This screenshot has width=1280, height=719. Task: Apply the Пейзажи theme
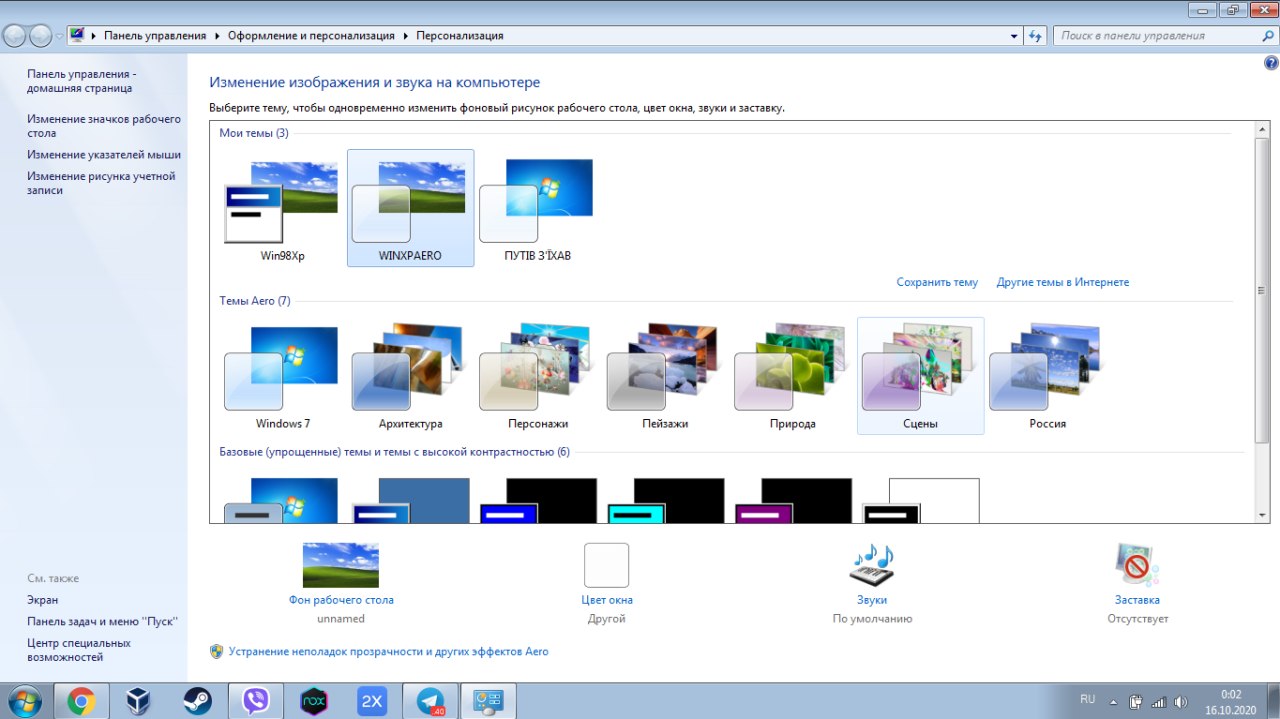665,376
